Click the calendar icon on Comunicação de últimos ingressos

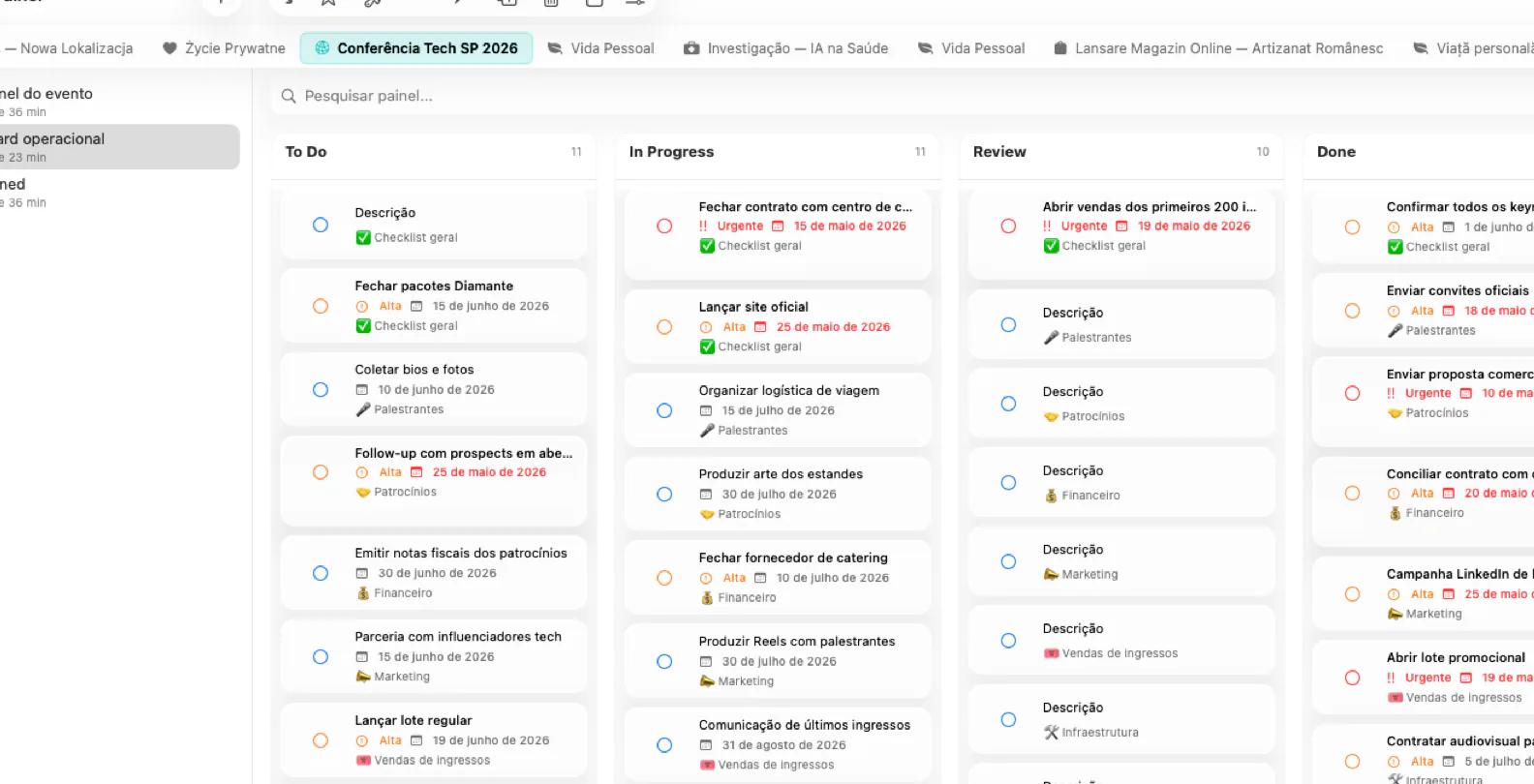(706, 745)
